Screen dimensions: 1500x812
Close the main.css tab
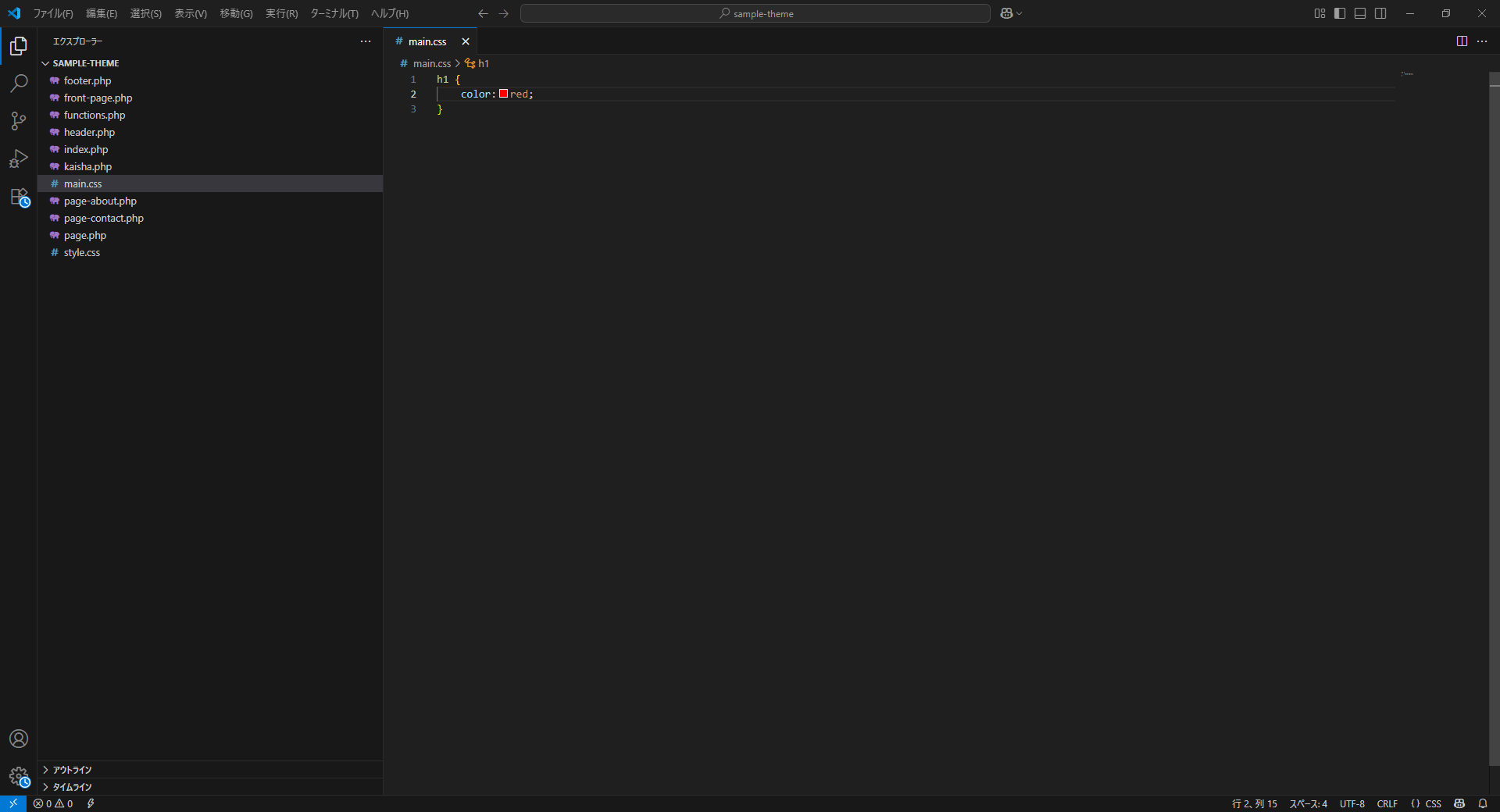[x=466, y=41]
